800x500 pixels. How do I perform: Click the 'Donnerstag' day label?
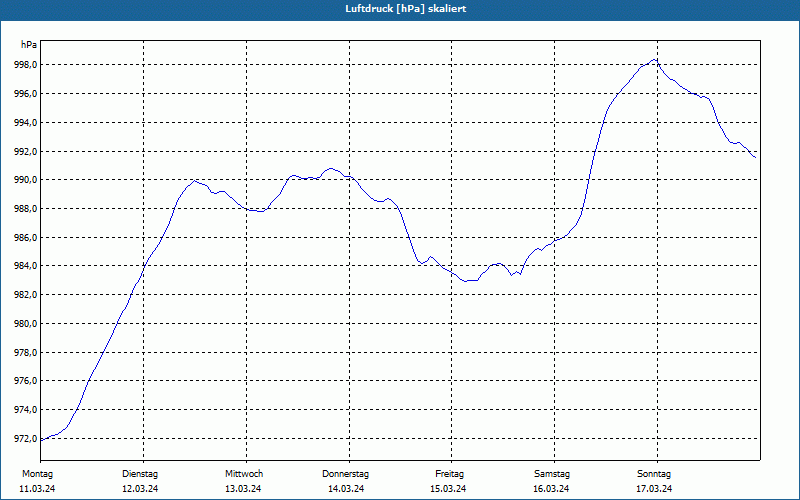pos(345,474)
